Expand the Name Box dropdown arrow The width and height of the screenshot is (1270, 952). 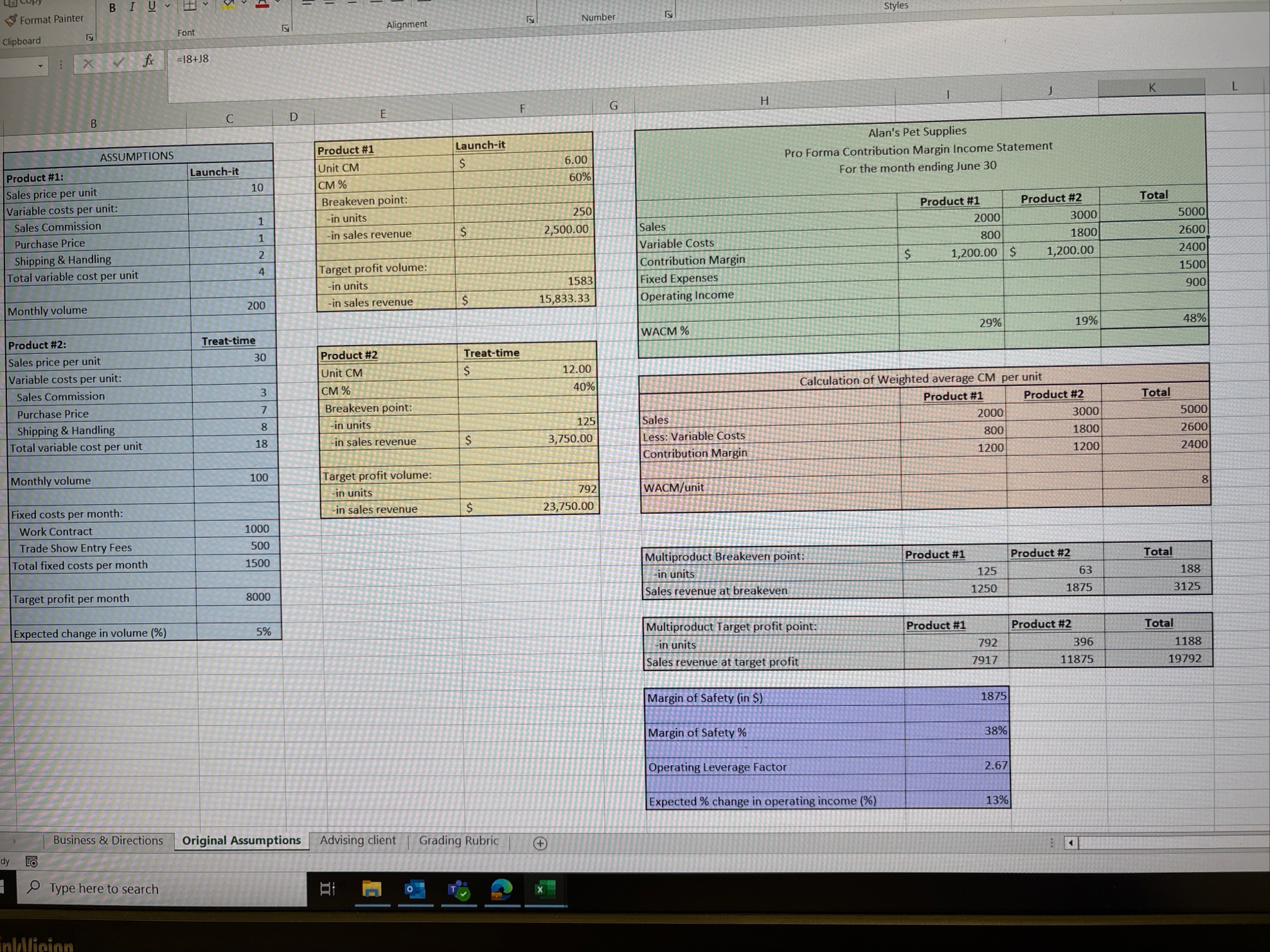(x=40, y=66)
